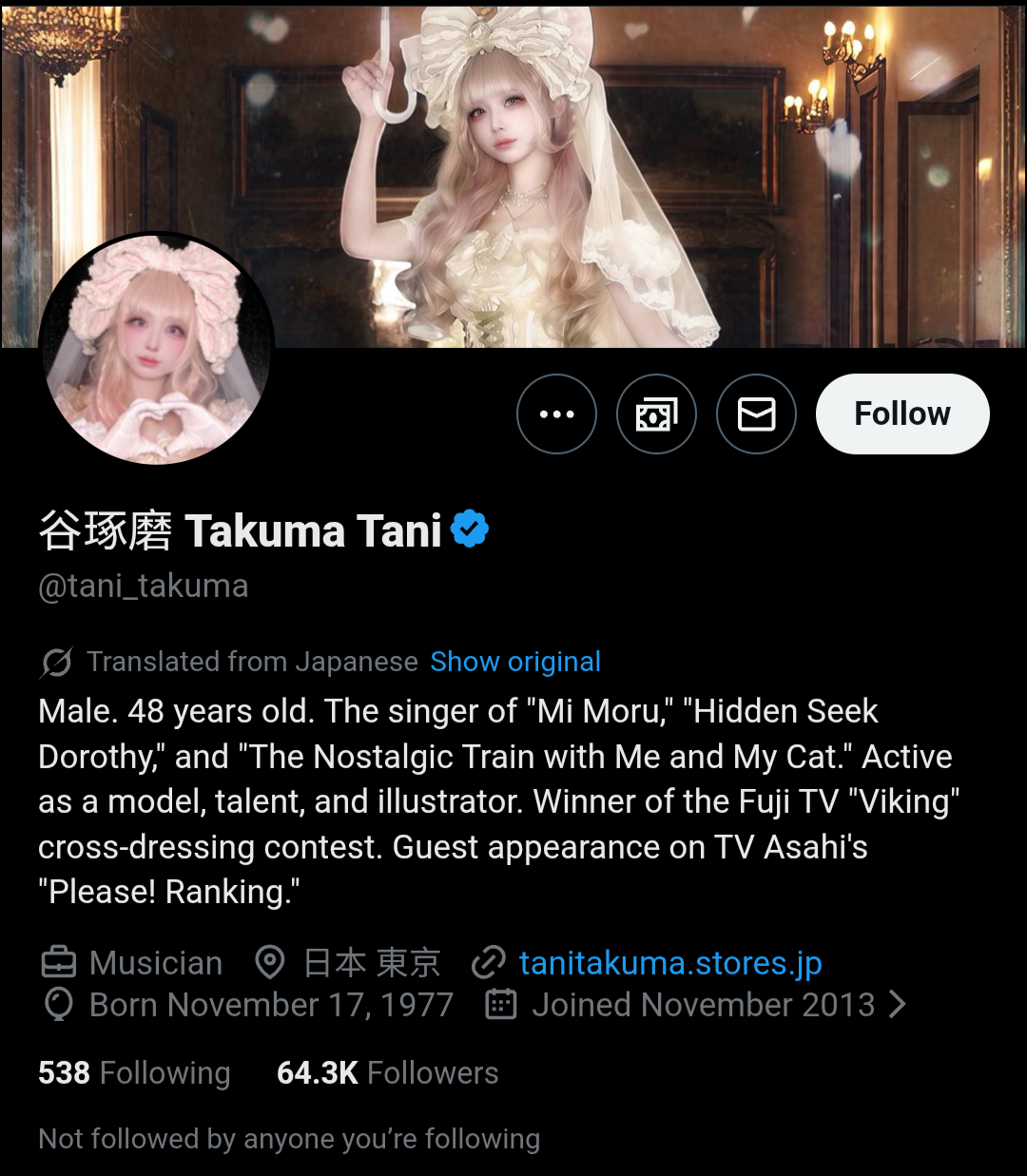The width and height of the screenshot is (1027, 1176).
Task: Open Joined November 2013 account info
Action: 704,1005
